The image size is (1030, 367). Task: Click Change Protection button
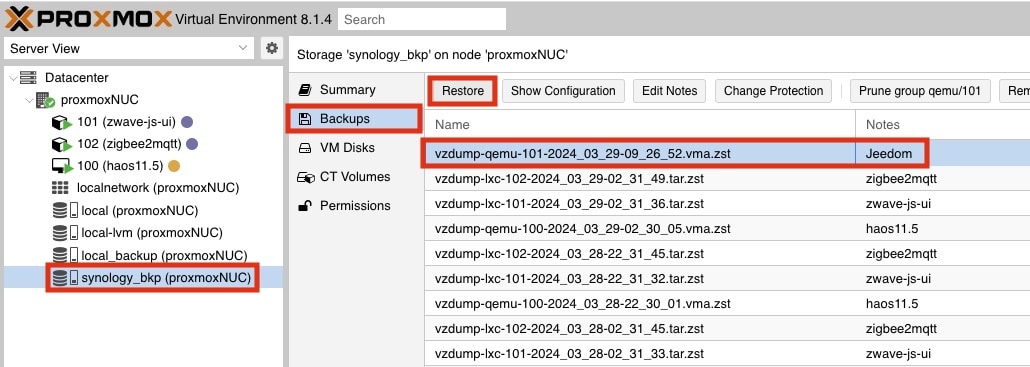(x=773, y=91)
